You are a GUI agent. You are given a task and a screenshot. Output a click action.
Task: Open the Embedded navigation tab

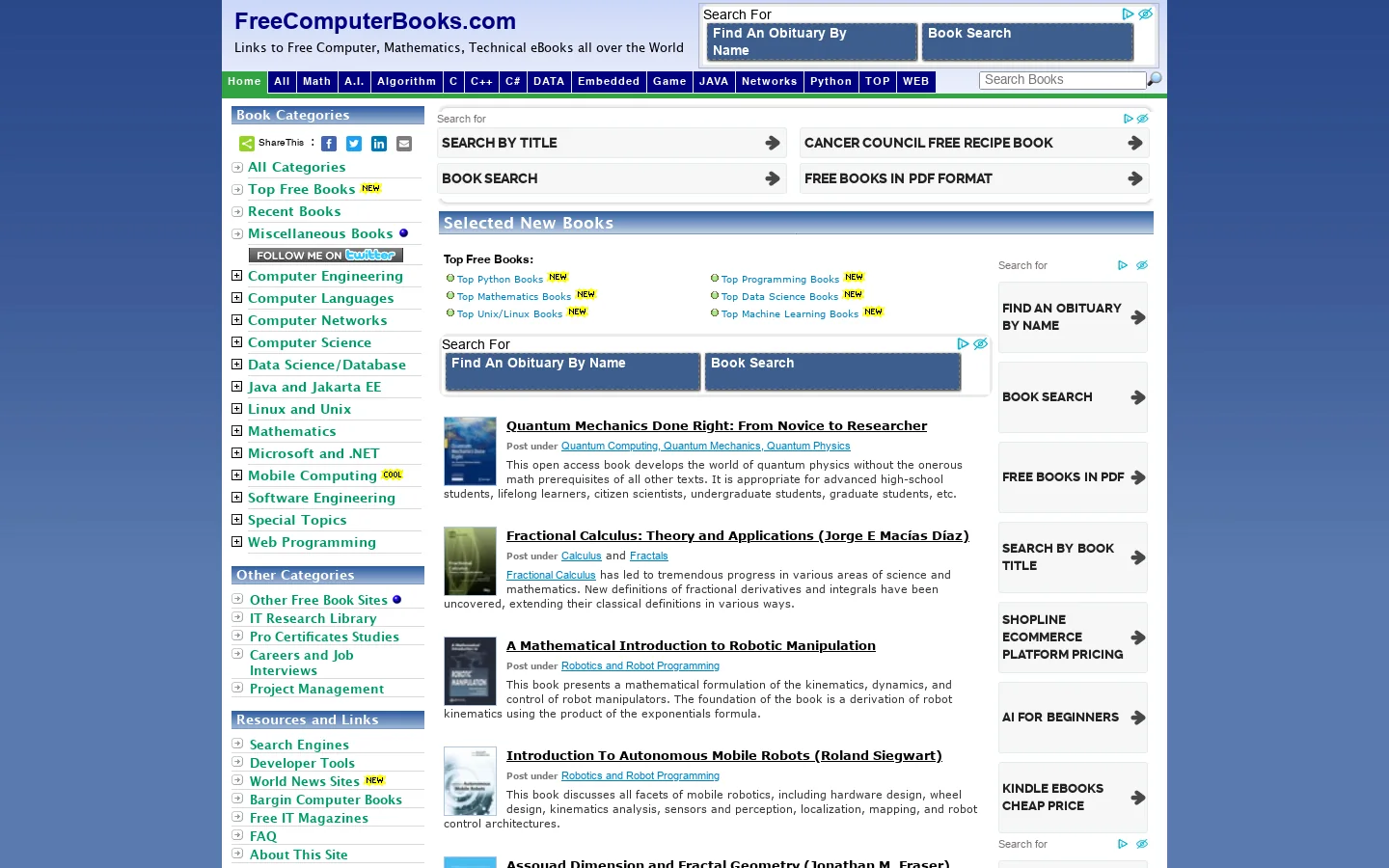click(609, 82)
